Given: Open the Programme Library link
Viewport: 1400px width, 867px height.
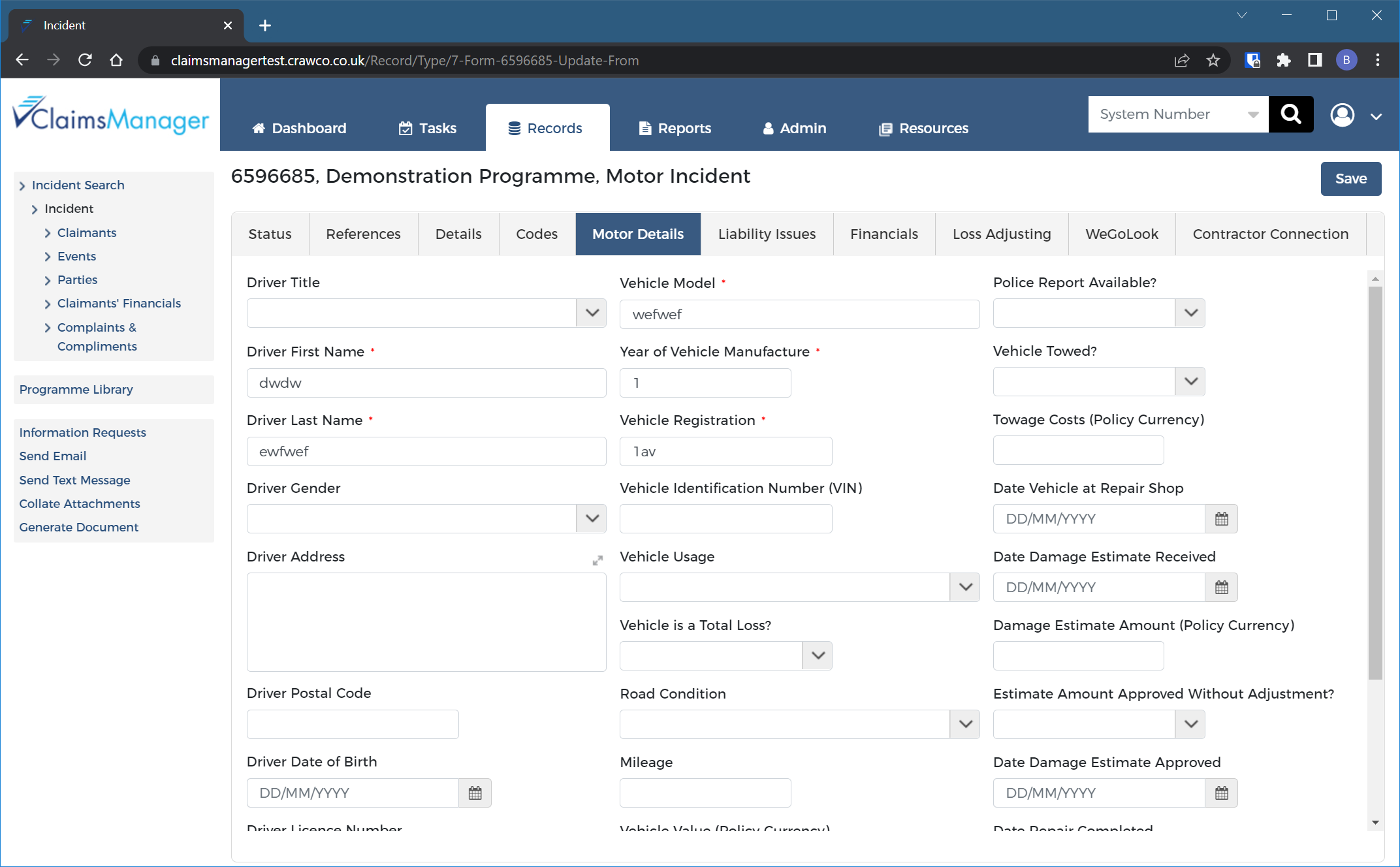Looking at the screenshot, I should (x=76, y=389).
